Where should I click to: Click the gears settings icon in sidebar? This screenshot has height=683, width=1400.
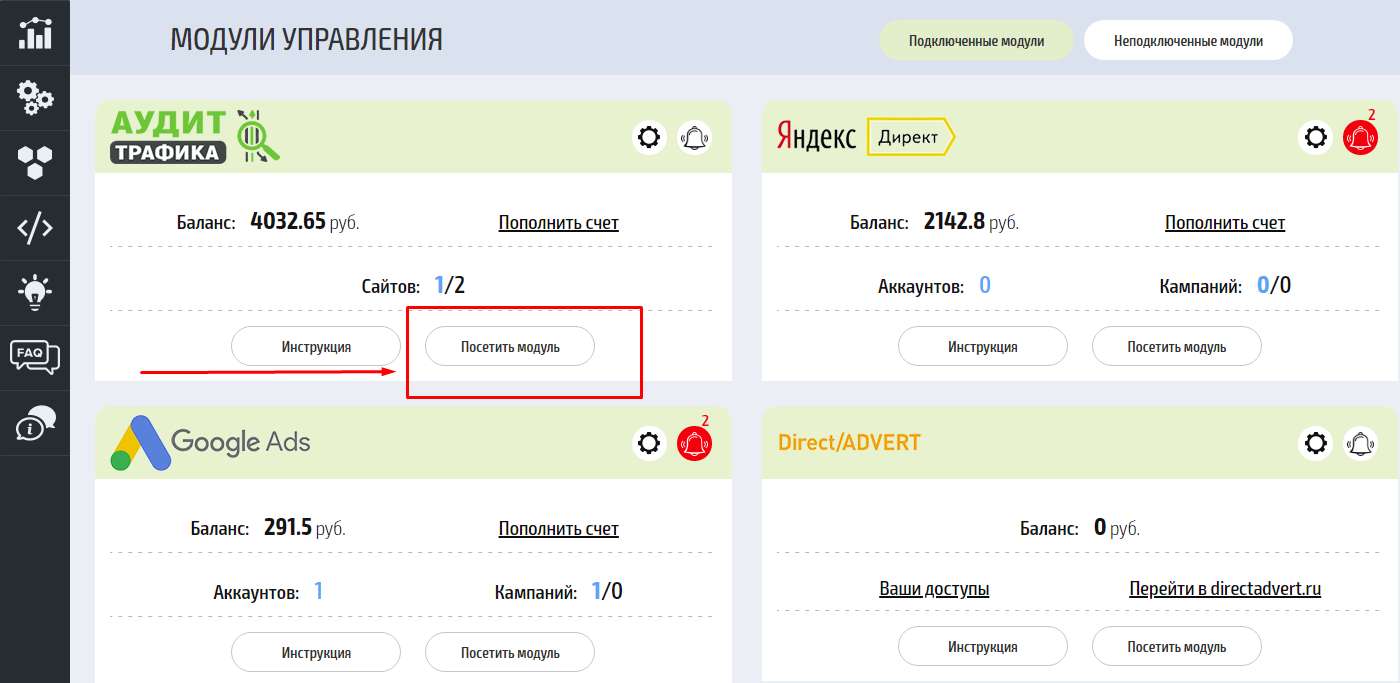pos(35,97)
